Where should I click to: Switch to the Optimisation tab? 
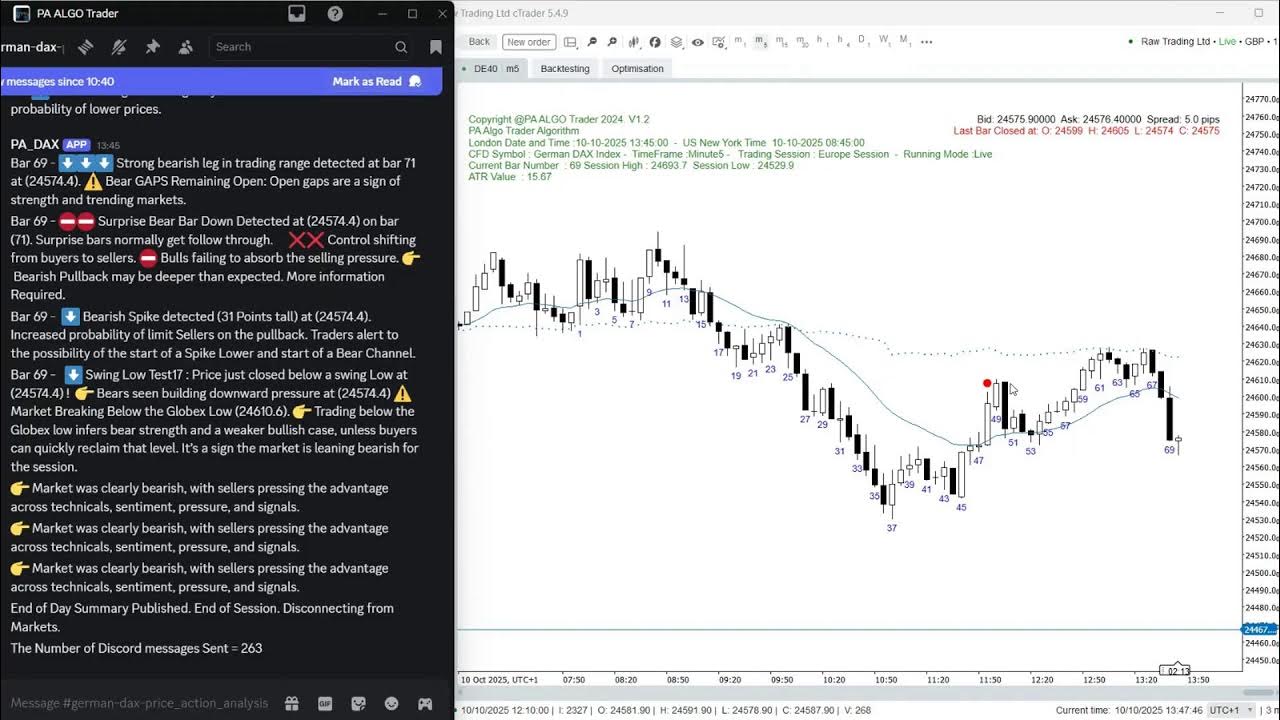click(x=636, y=68)
